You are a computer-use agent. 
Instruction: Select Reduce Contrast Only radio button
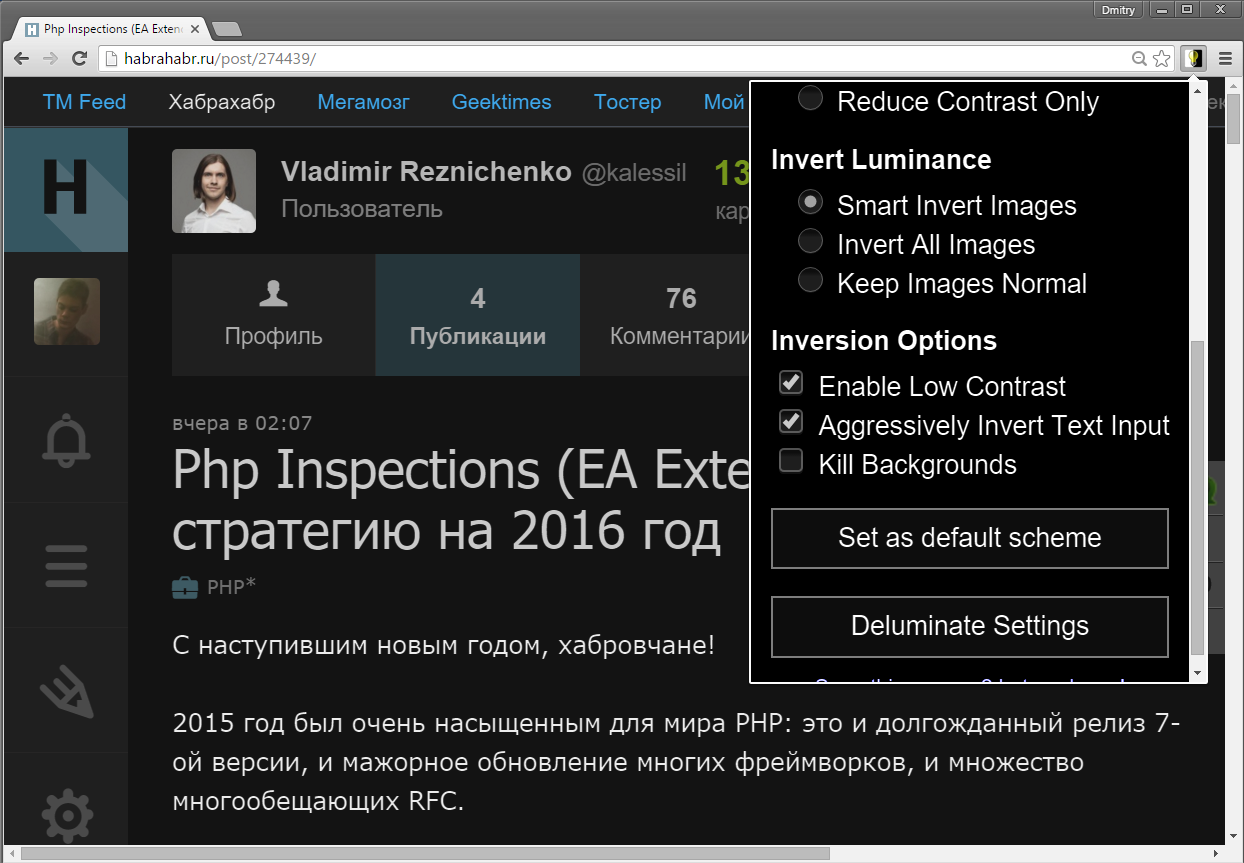point(810,98)
